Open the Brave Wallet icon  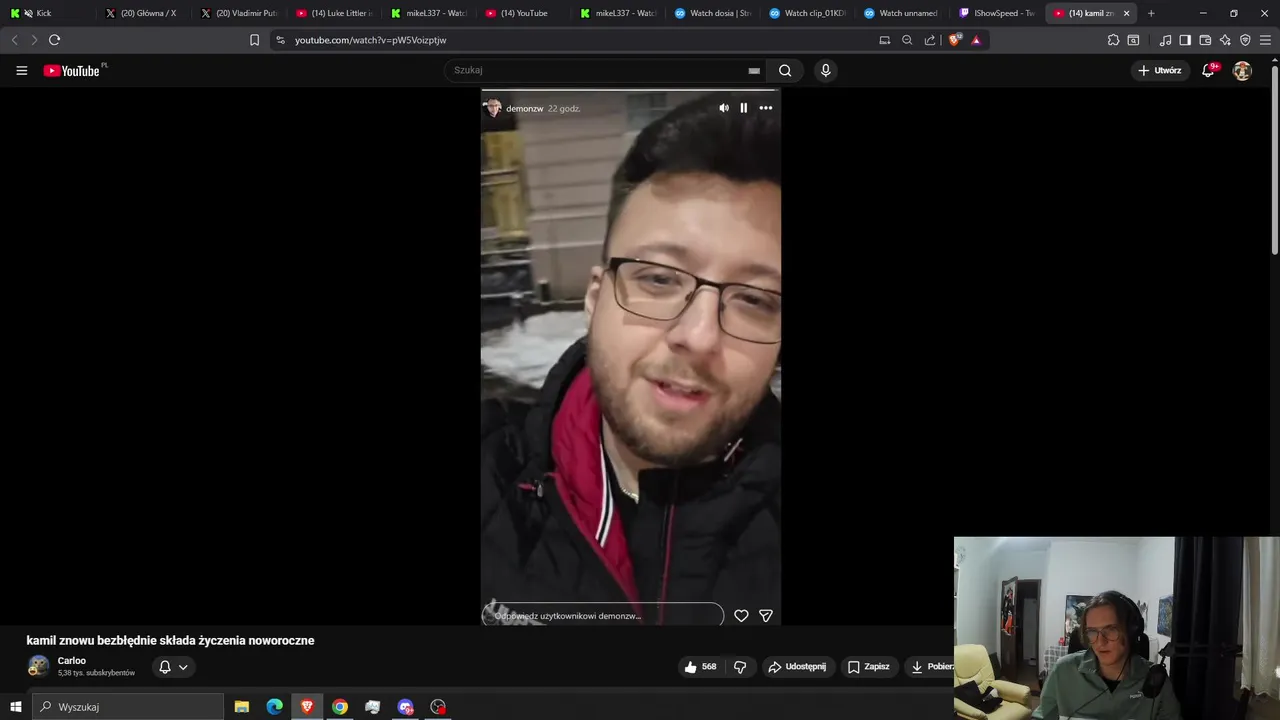click(x=1205, y=40)
